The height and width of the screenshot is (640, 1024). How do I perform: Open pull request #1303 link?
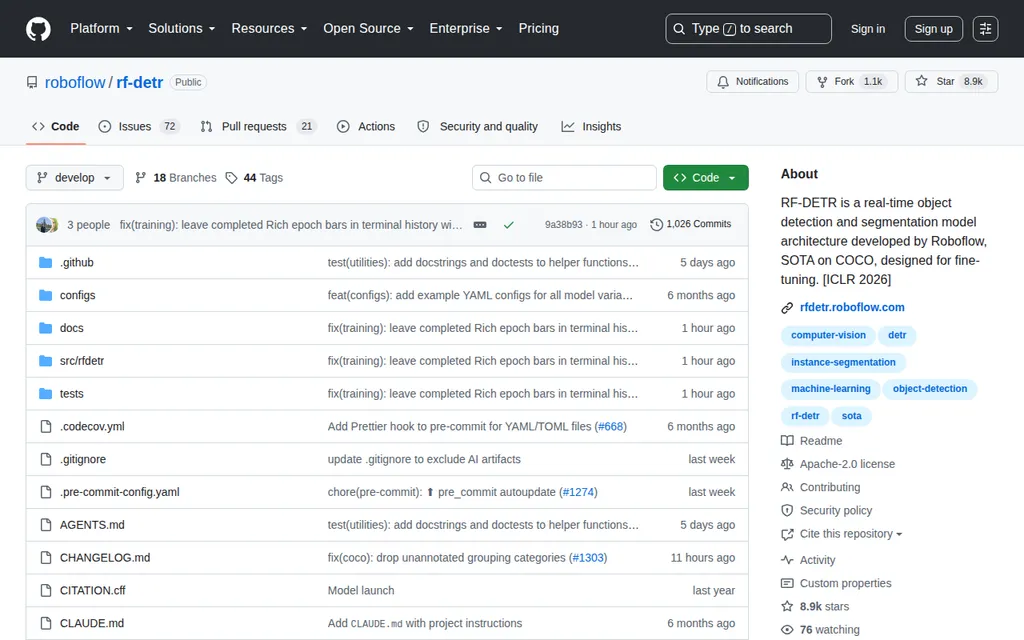click(588, 558)
